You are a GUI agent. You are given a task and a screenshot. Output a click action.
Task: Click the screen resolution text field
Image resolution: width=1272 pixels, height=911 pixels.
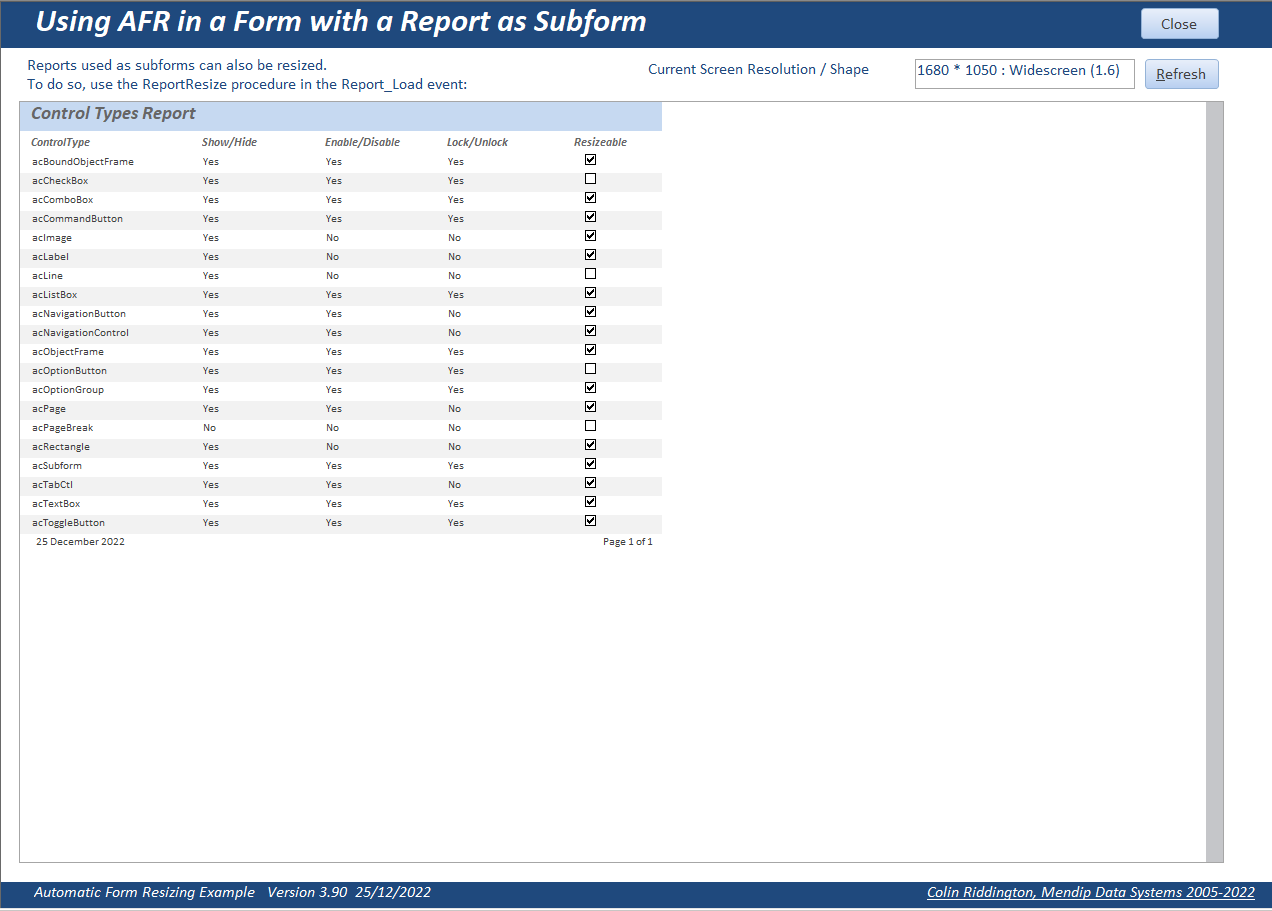pos(1024,73)
